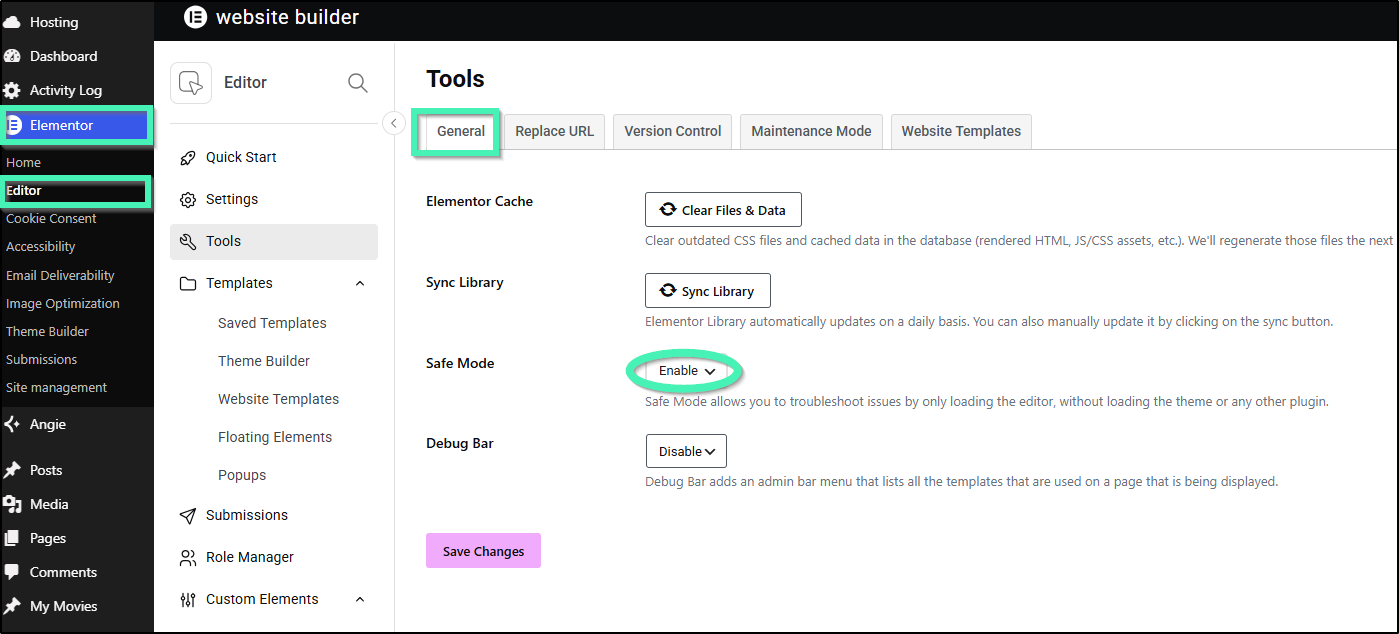
Task: Open Theme Builder under Templates
Action: click(264, 361)
